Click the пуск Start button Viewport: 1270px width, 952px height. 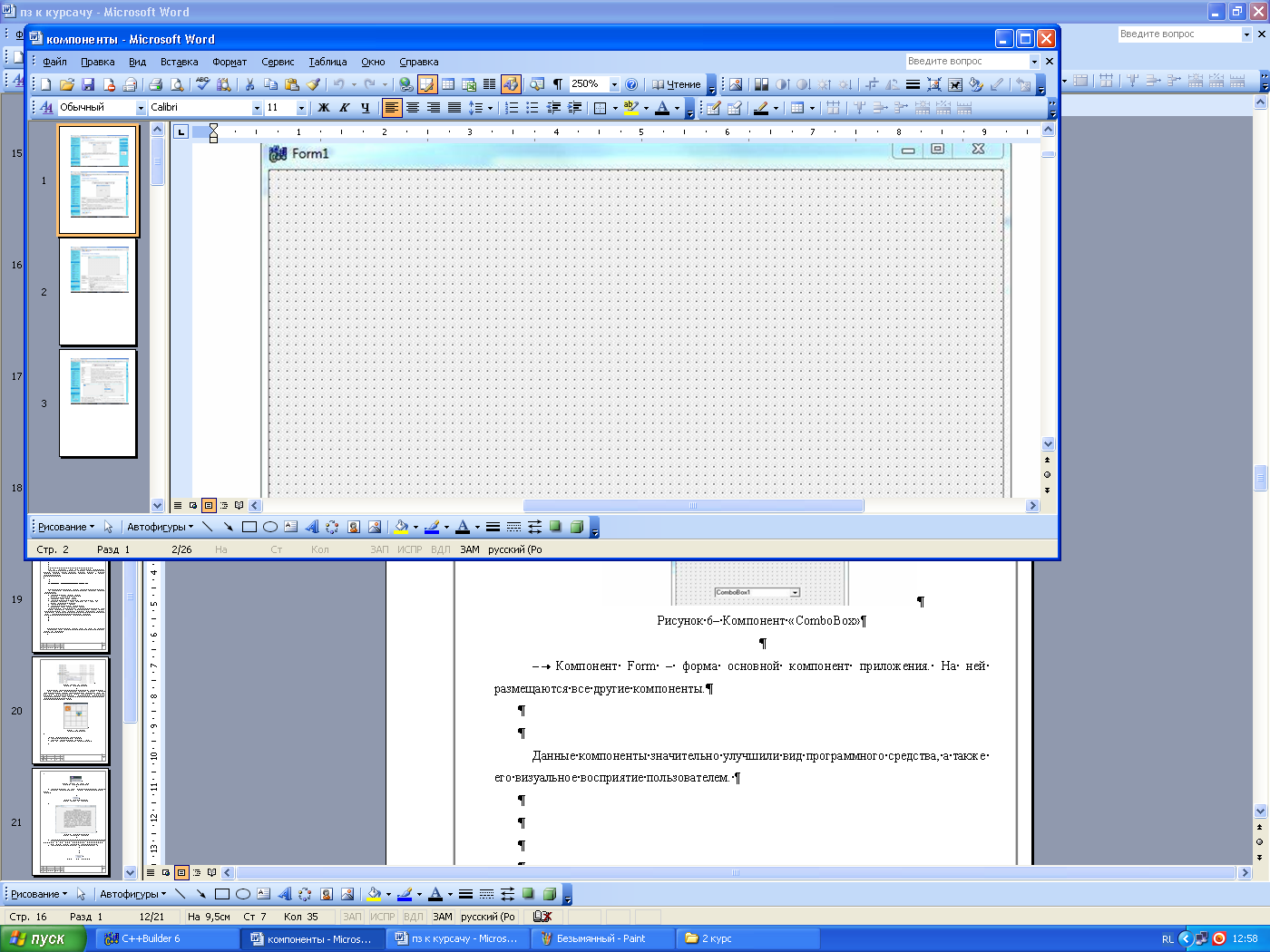[43, 938]
